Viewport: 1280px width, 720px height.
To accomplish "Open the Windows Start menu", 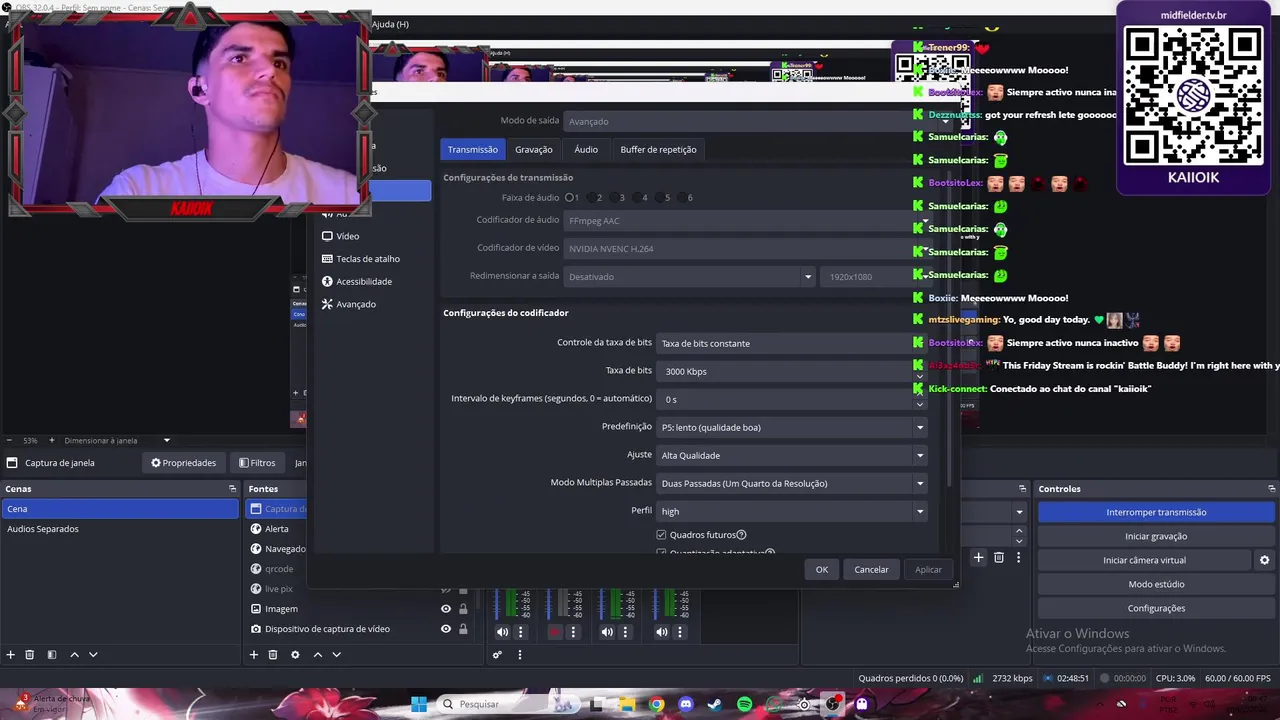I will (419, 704).
